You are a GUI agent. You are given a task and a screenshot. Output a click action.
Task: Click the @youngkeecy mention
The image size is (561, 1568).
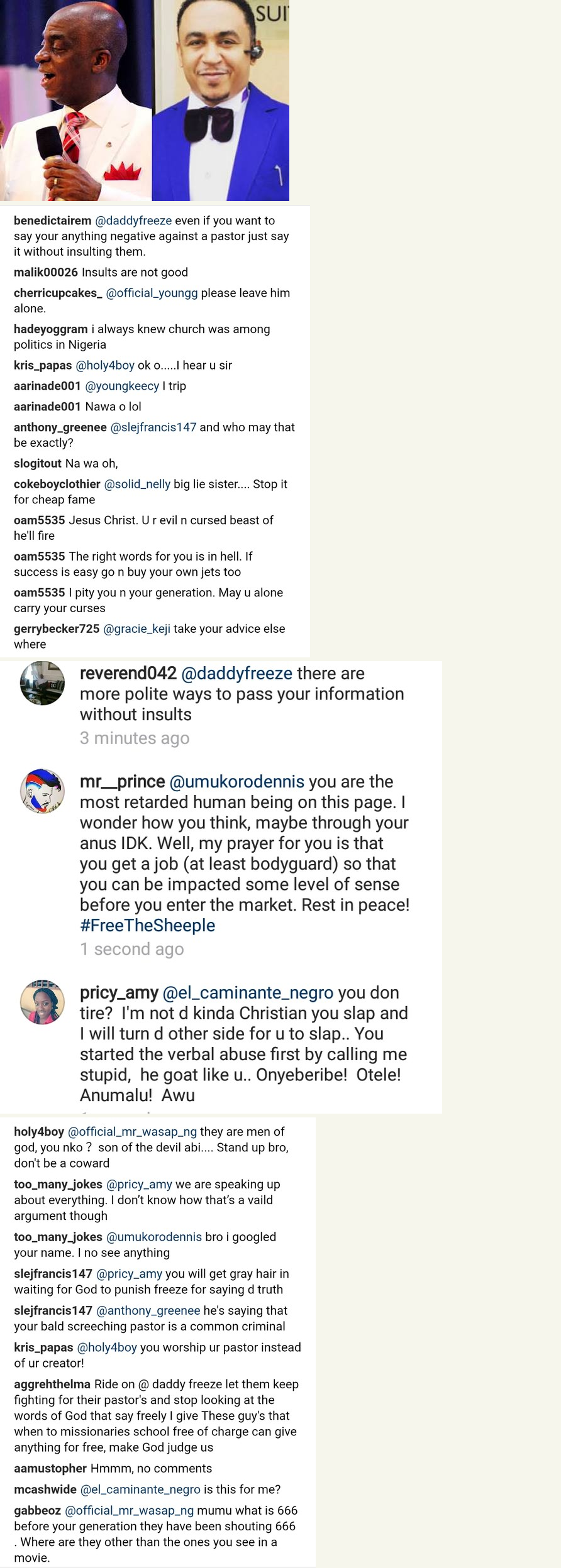point(122,386)
